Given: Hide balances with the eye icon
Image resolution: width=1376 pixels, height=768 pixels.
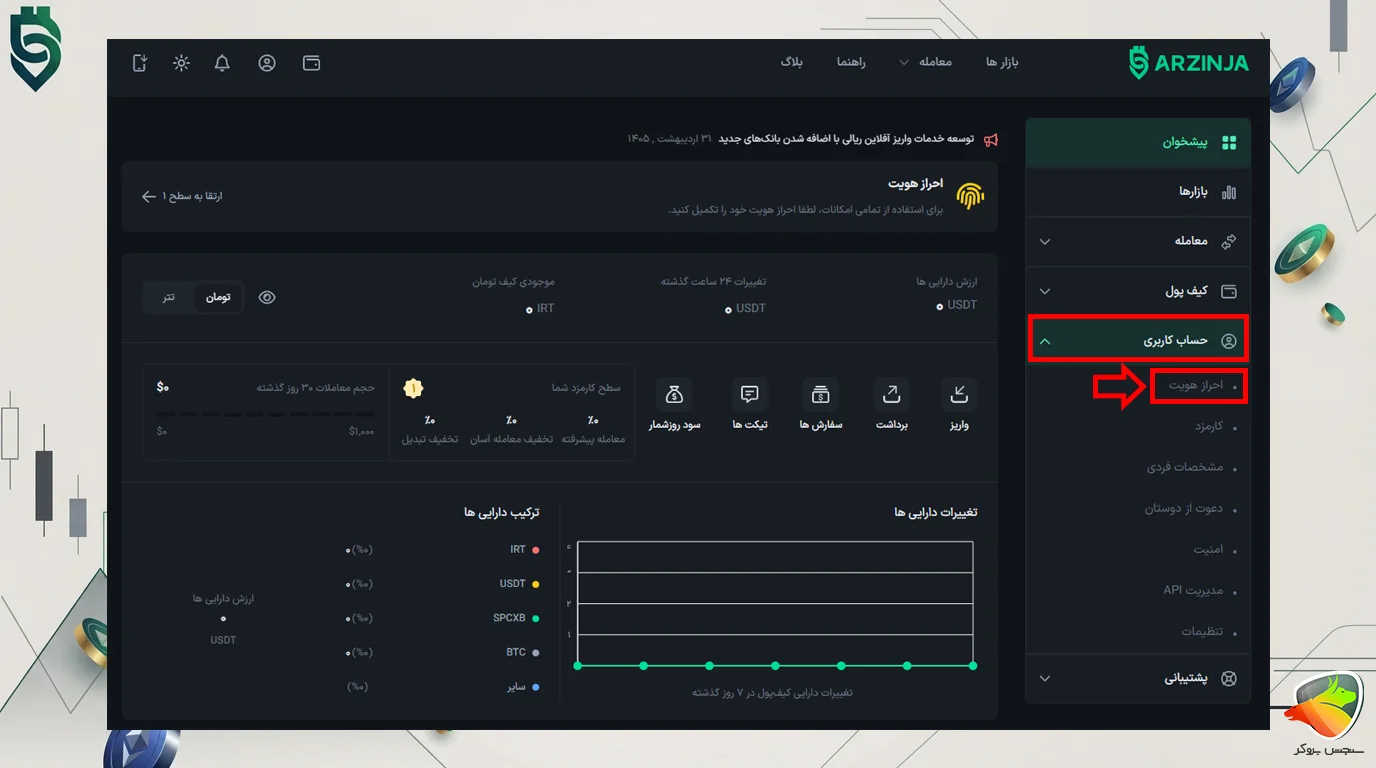Looking at the screenshot, I should (267, 297).
